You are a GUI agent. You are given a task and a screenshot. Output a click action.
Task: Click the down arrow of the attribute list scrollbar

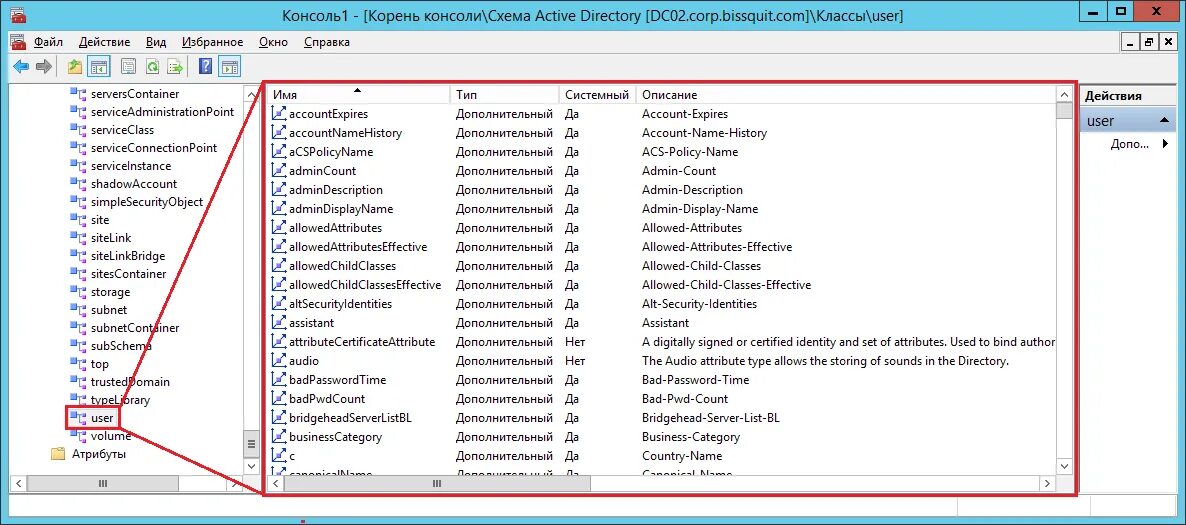point(1065,466)
